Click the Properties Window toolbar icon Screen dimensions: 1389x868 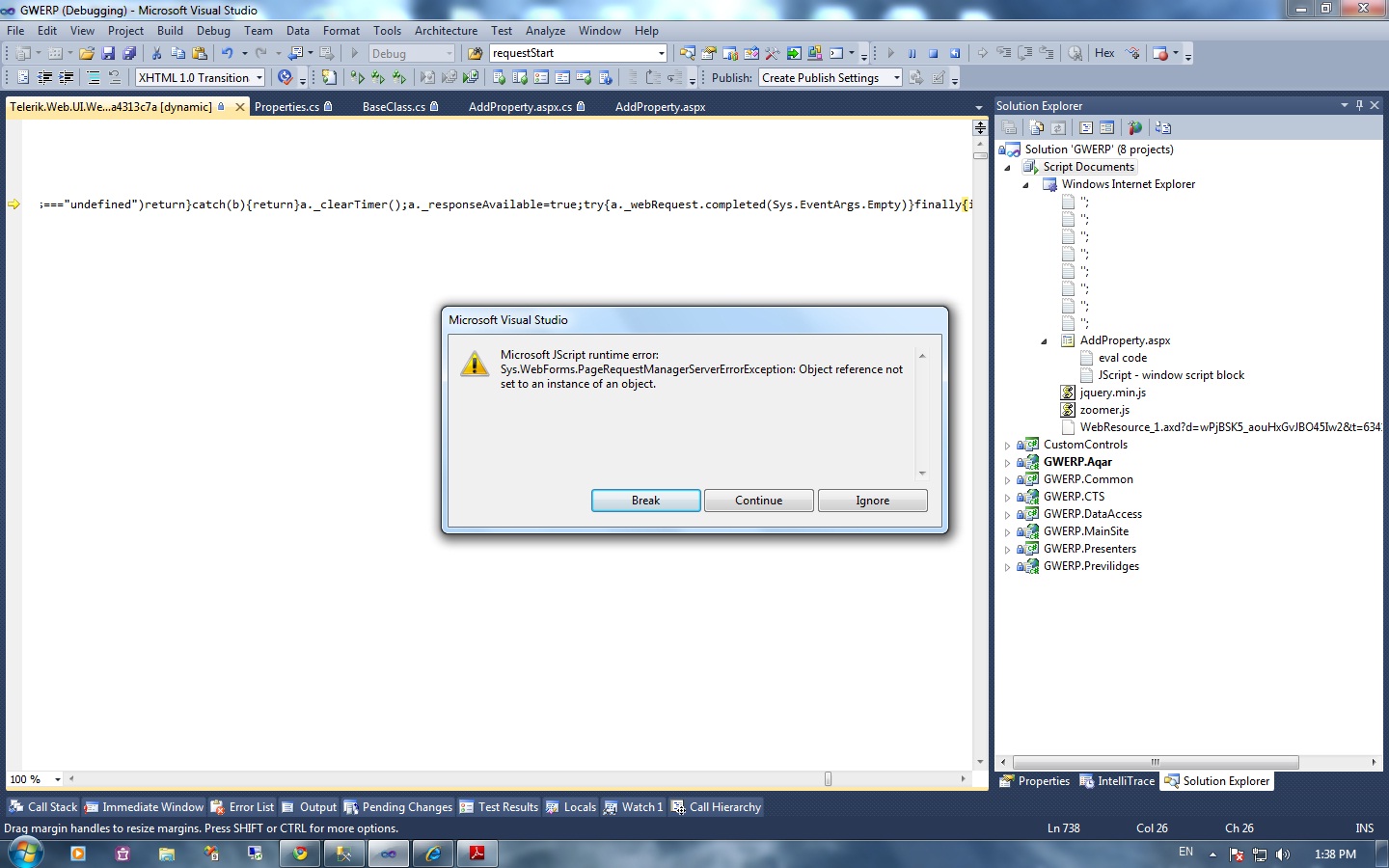click(709, 54)
